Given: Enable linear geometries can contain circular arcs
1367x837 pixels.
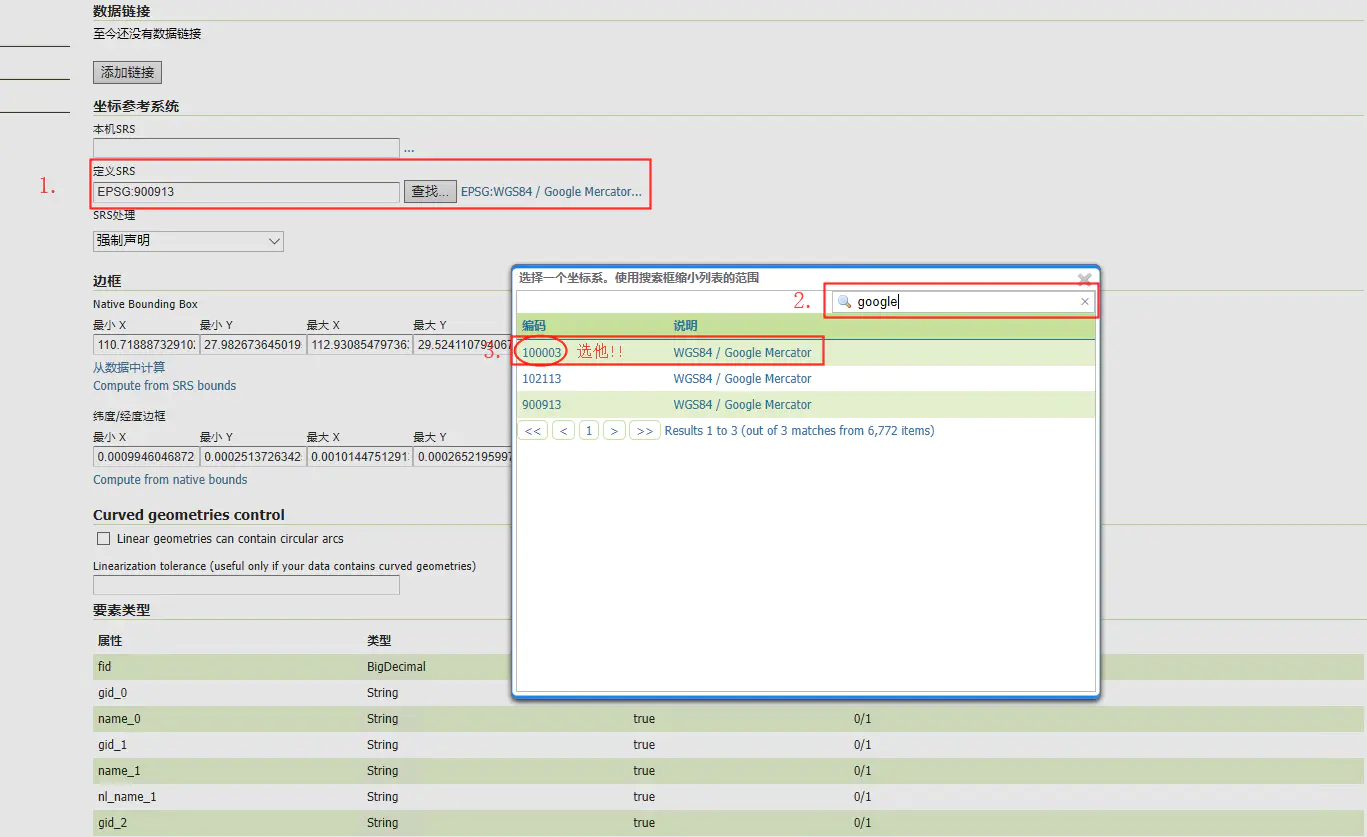Looking at the screenshot, I should [x=103, y=539].
